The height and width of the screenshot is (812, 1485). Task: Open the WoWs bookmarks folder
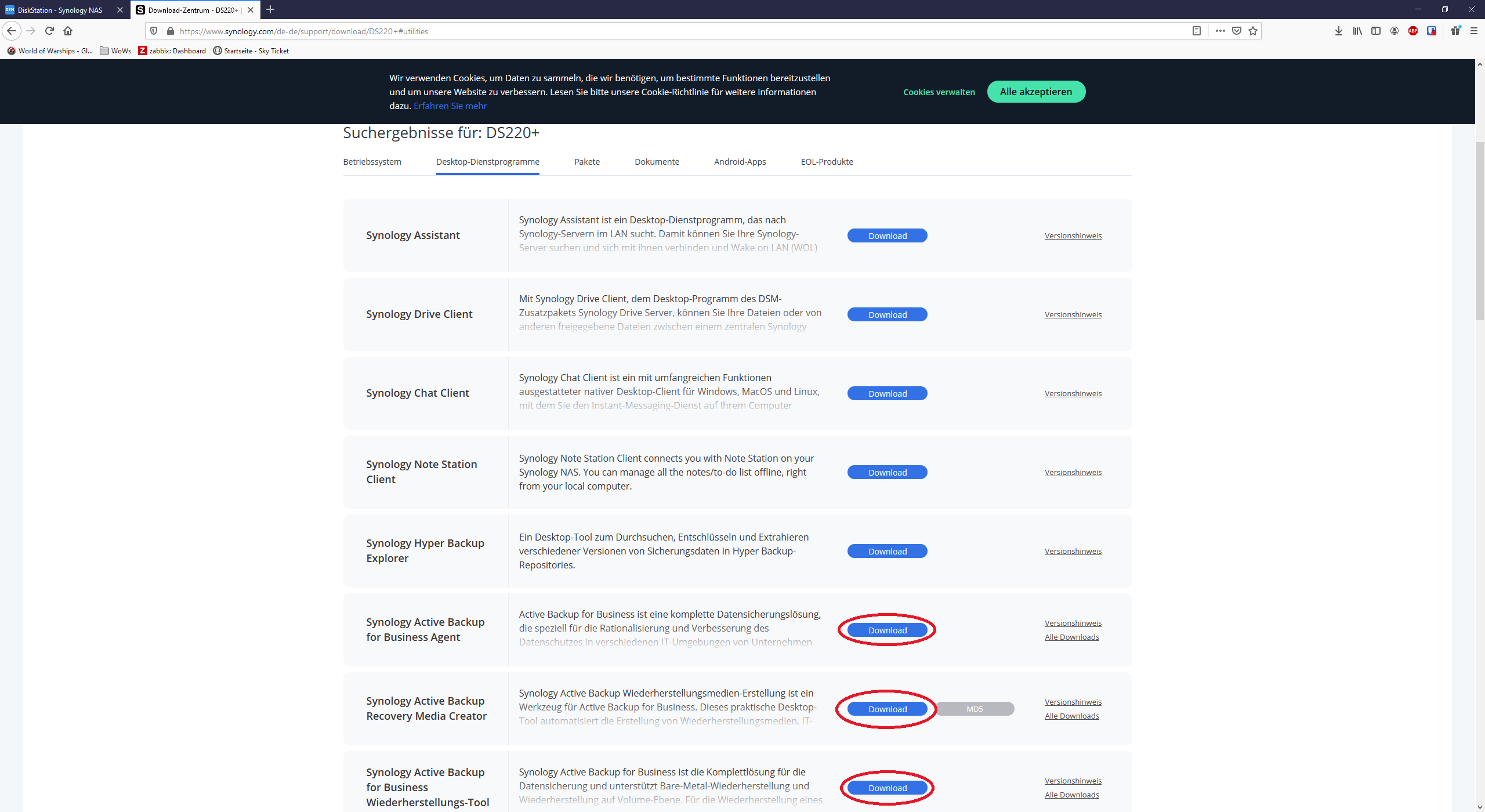click(x=115, y=51)
